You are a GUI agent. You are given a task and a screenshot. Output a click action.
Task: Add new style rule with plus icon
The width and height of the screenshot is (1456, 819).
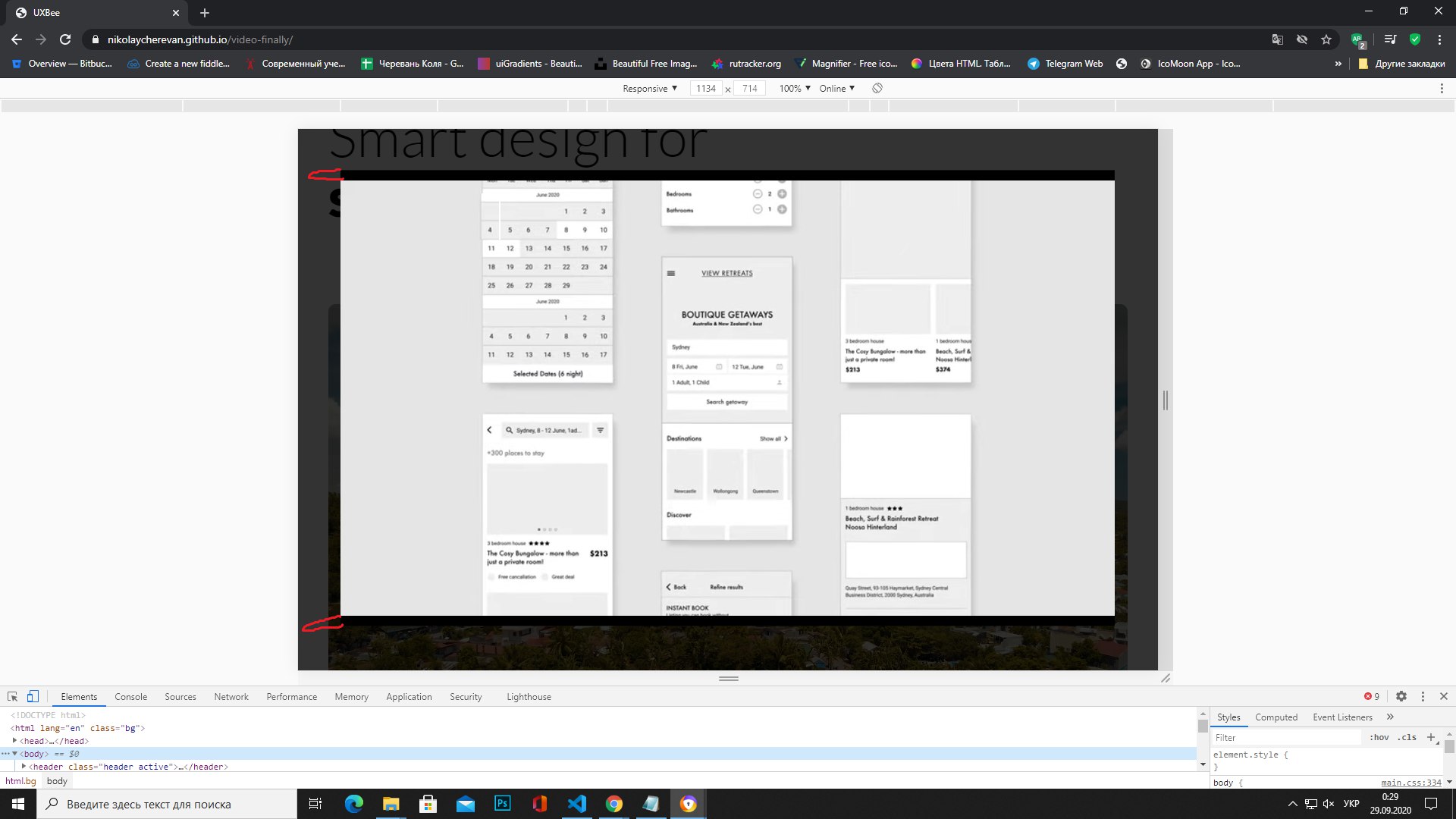pyautogui.click(x=1431, y=737)
